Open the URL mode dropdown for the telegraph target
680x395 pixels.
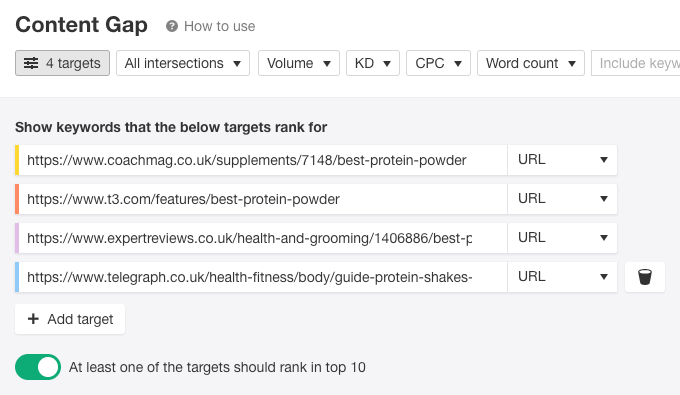point(562,277)
